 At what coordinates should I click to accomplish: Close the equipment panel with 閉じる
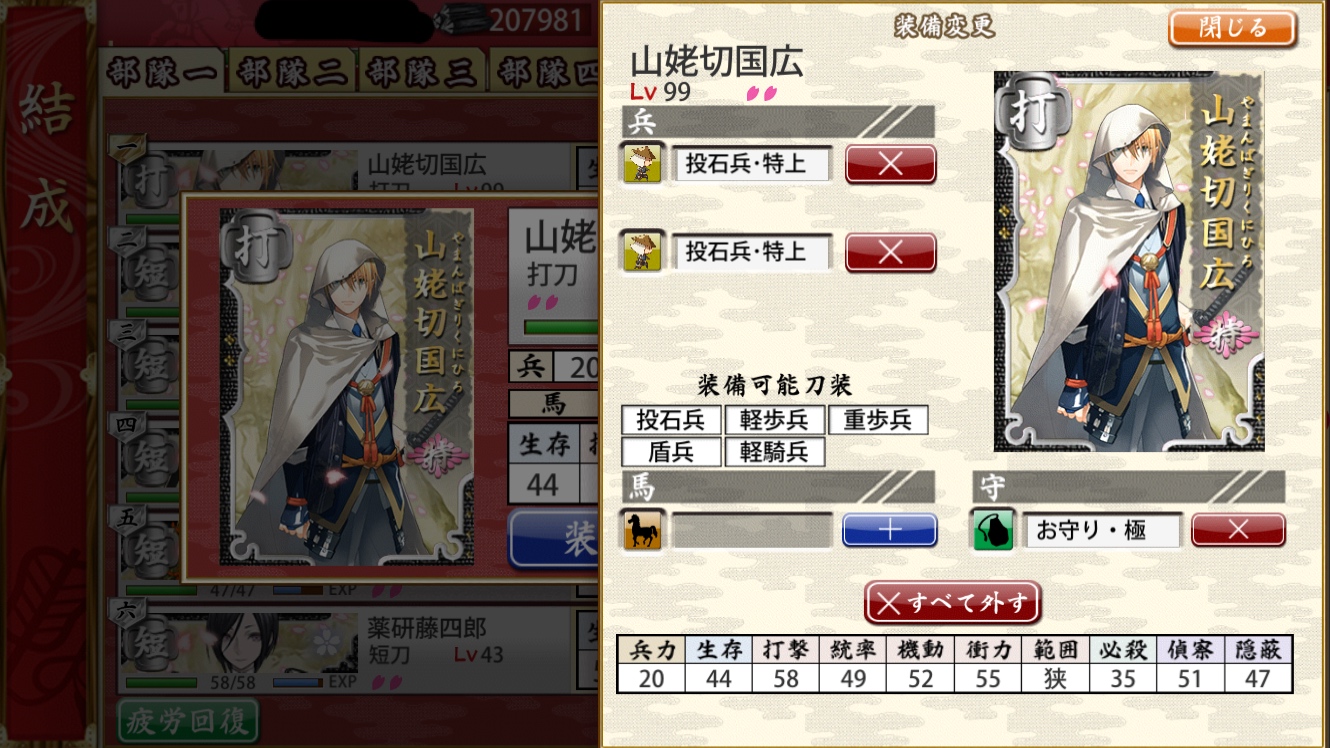pos(1232,28)
